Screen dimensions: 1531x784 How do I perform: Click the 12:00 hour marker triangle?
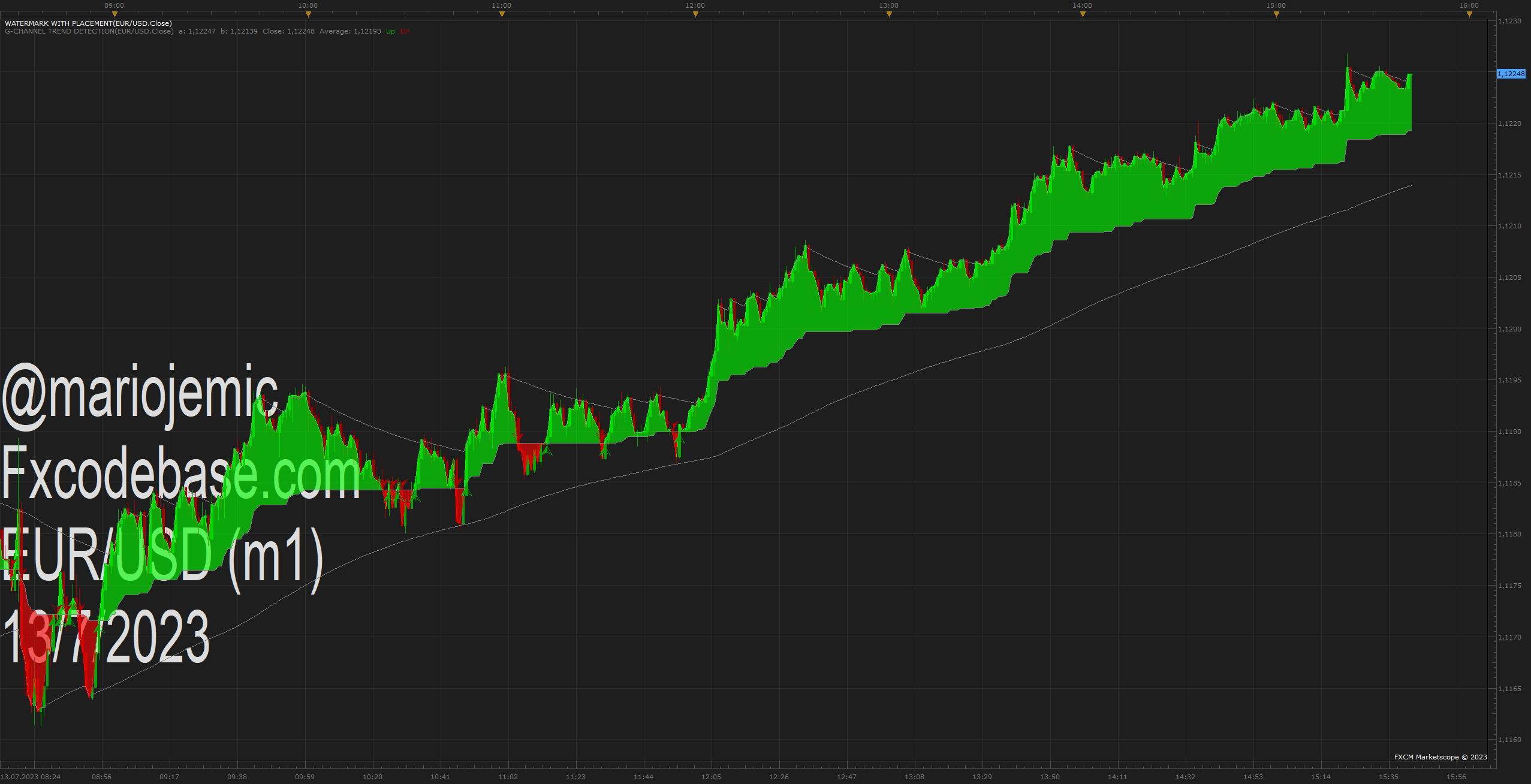pos(695,14)
